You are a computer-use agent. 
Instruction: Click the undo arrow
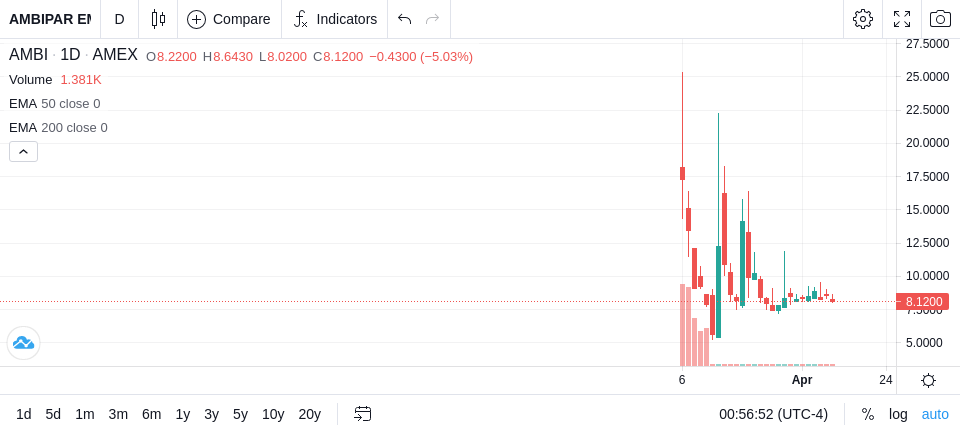tap(404, 19)
